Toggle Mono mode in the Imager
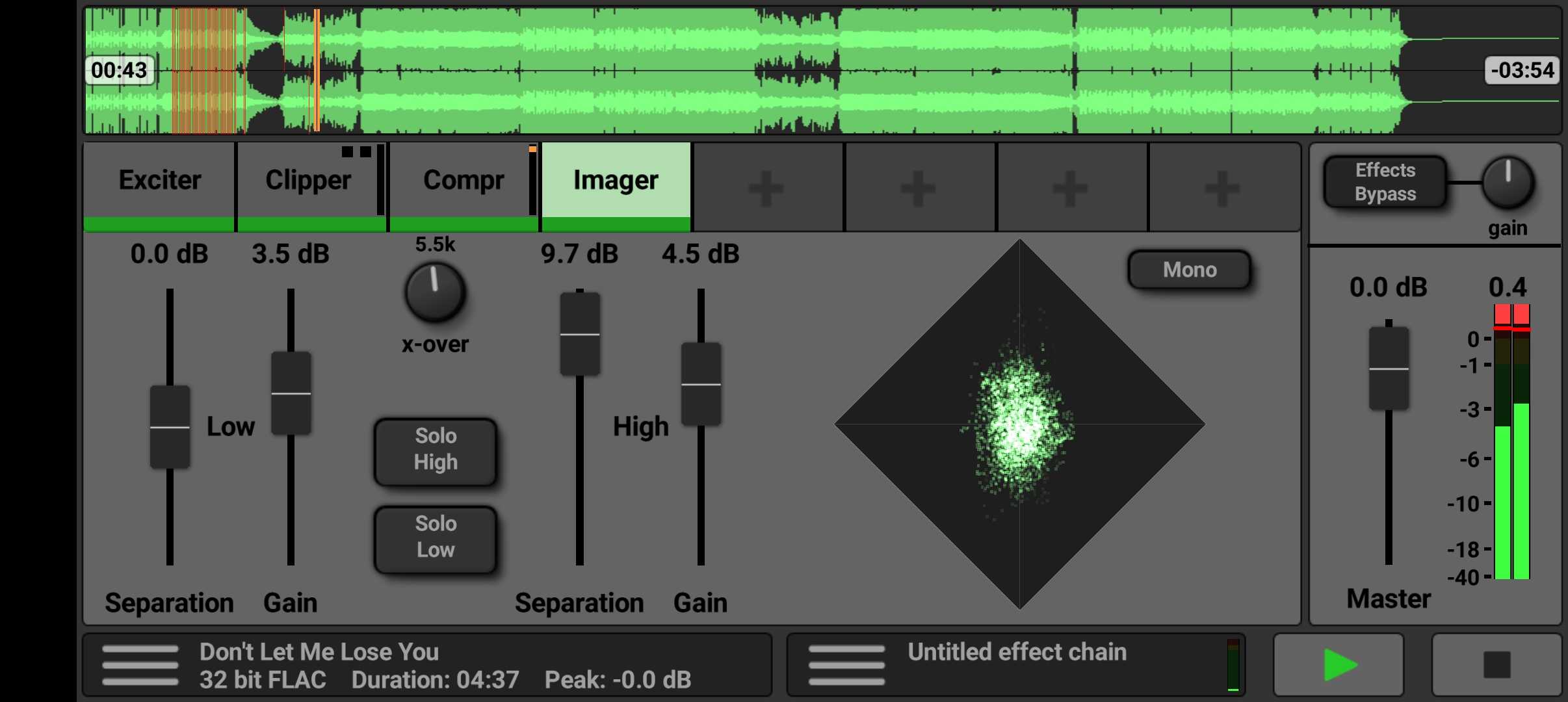 (x=1189, y=270)
